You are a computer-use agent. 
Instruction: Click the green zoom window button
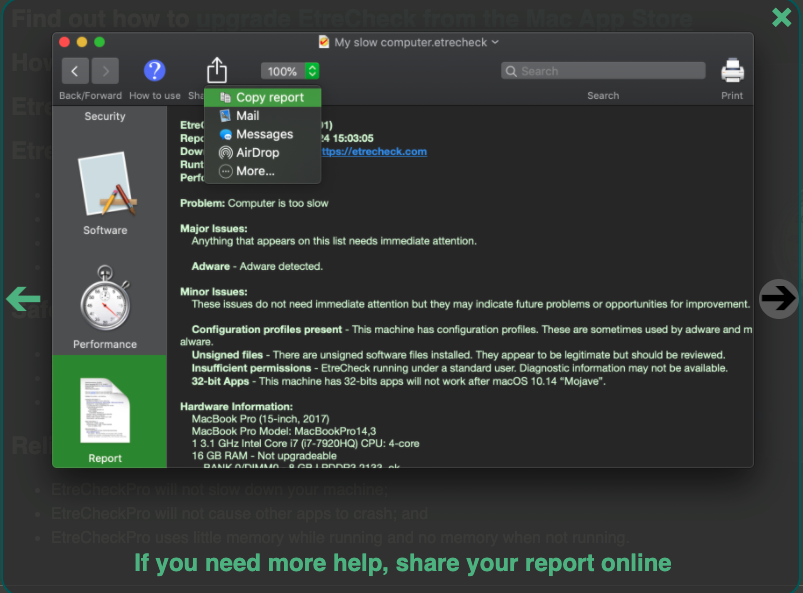(x=99, y=42)
